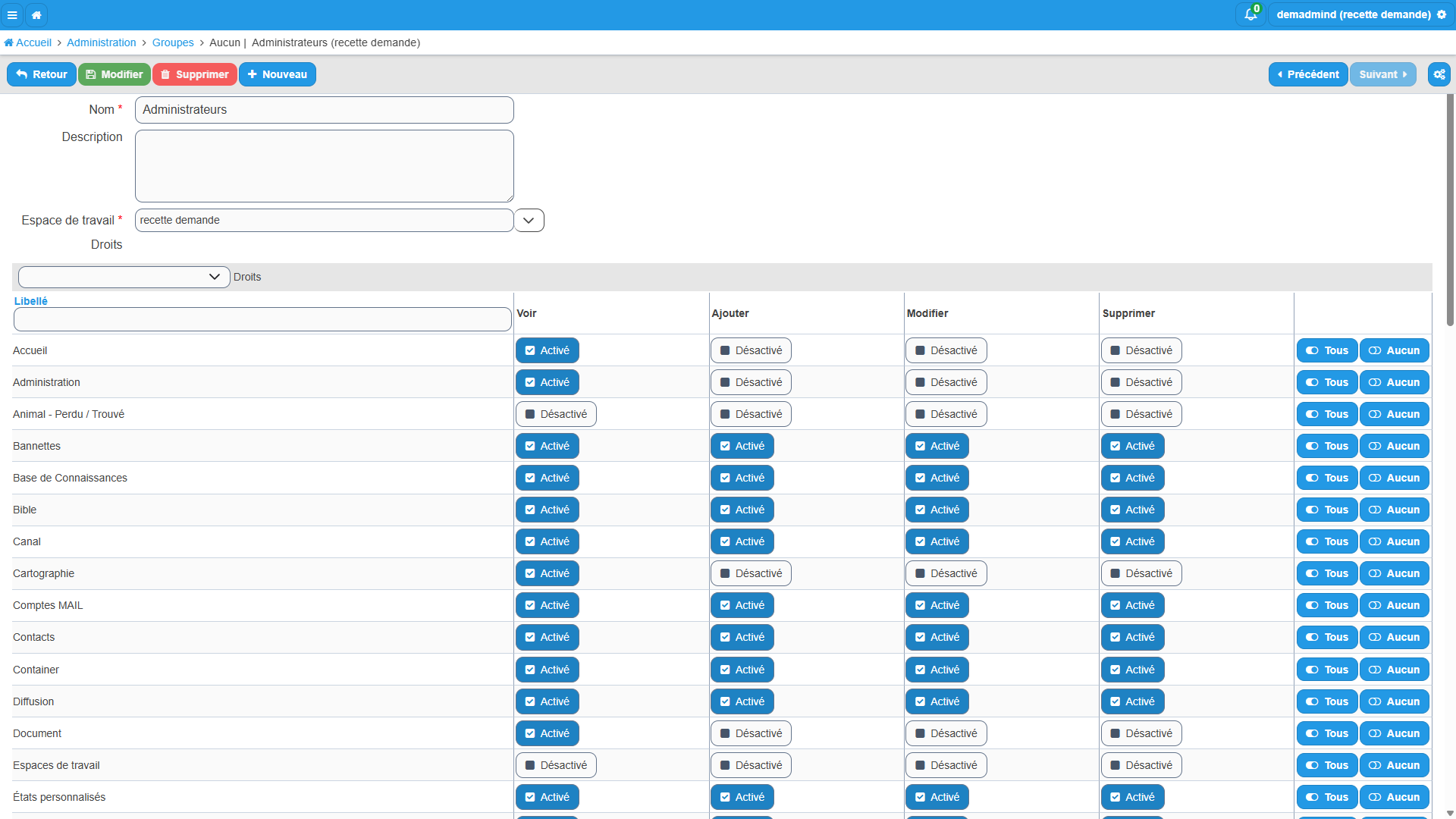Toggle Supprimer right for Bible
Screen dimensions: 1456x819
point(1133,510)
